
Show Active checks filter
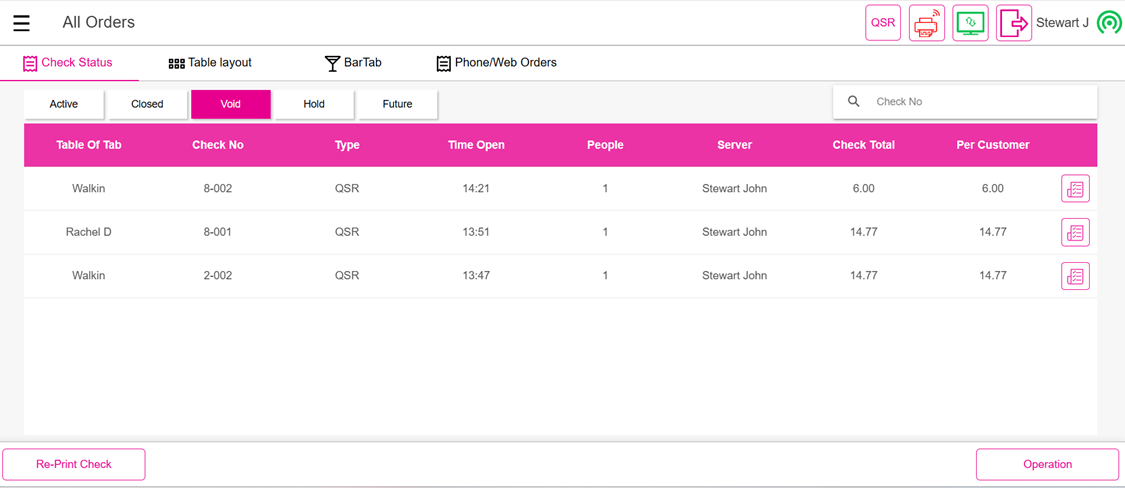point(64,104)
